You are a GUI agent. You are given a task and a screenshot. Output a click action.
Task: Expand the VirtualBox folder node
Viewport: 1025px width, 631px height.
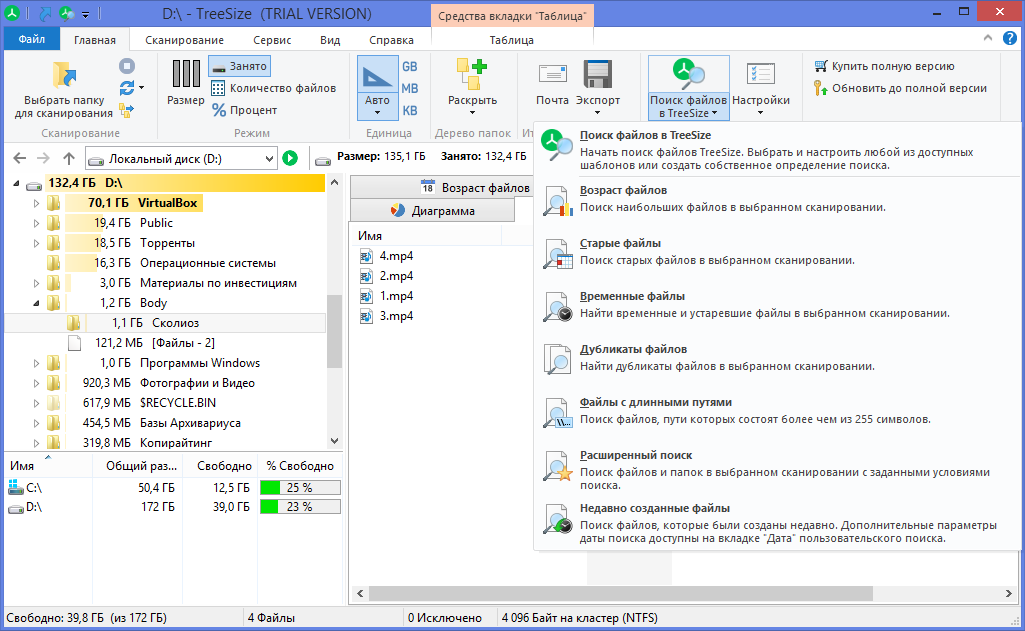coord(37,203)
